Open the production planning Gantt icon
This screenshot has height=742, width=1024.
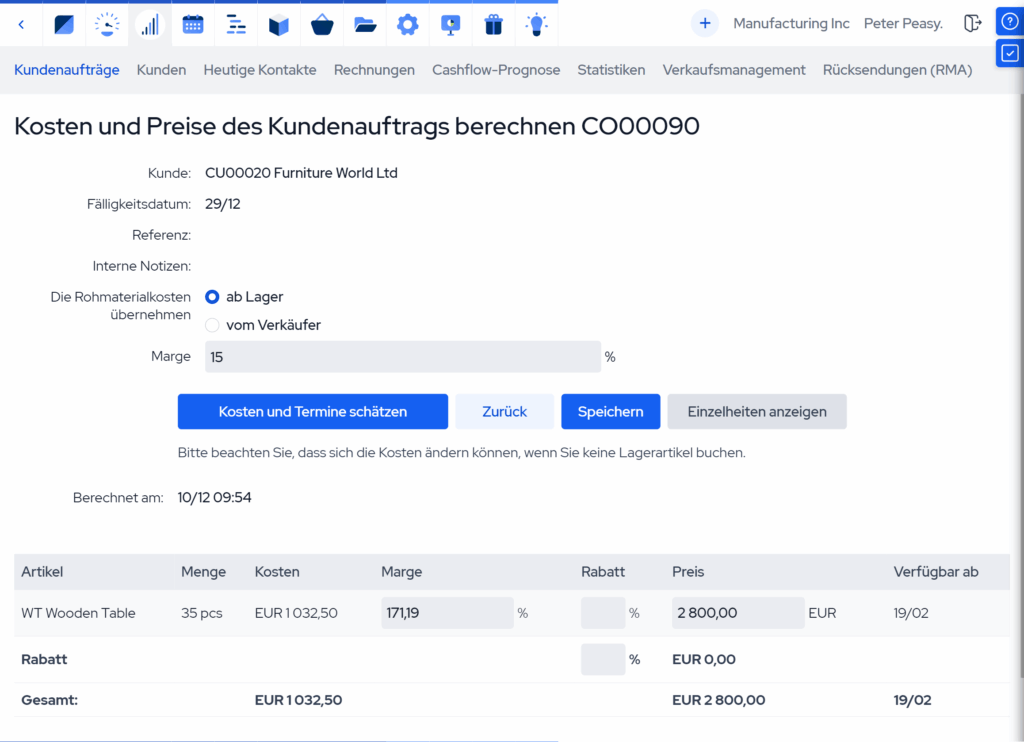236,24
